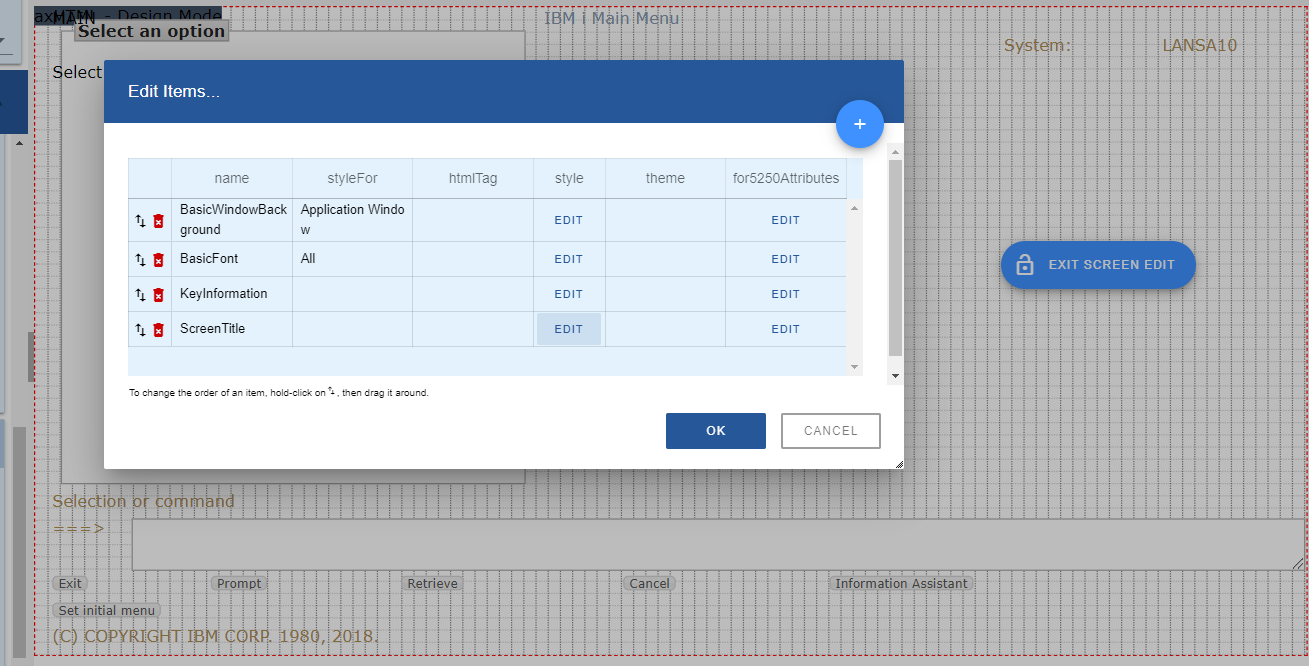Edit the style of ScreenTitle
The height and width of the screenshot is (666, 1309).
tap(568, 329)
